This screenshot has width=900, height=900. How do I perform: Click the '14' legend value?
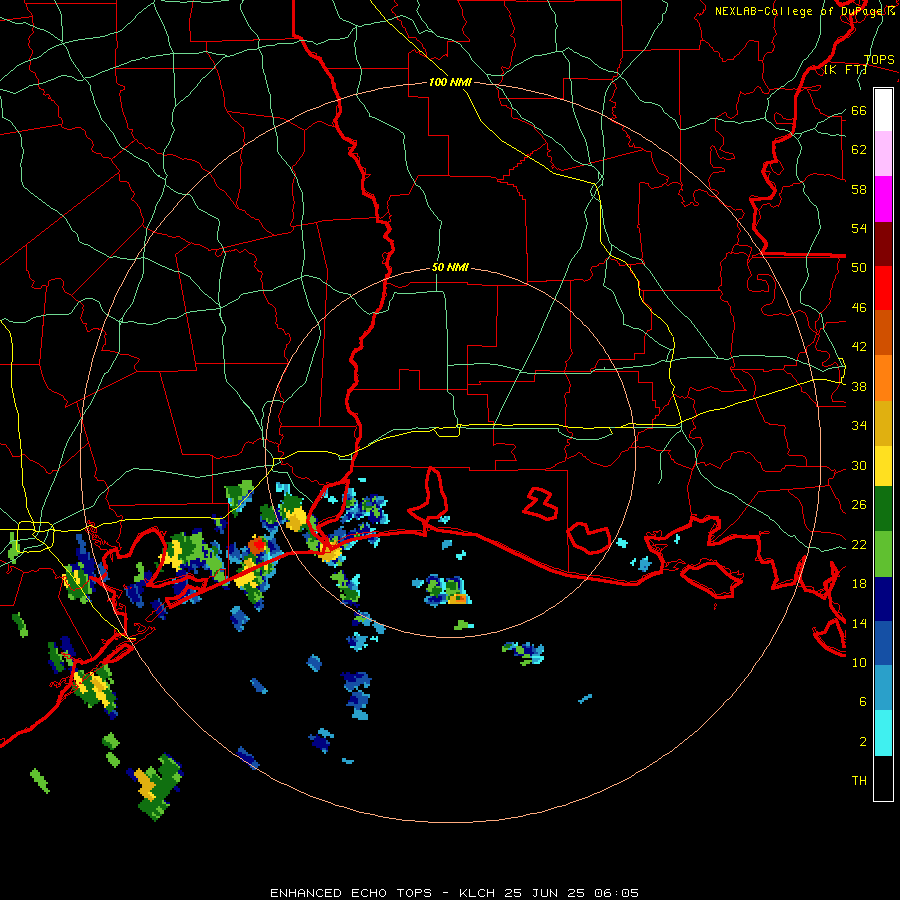point(859,623)
